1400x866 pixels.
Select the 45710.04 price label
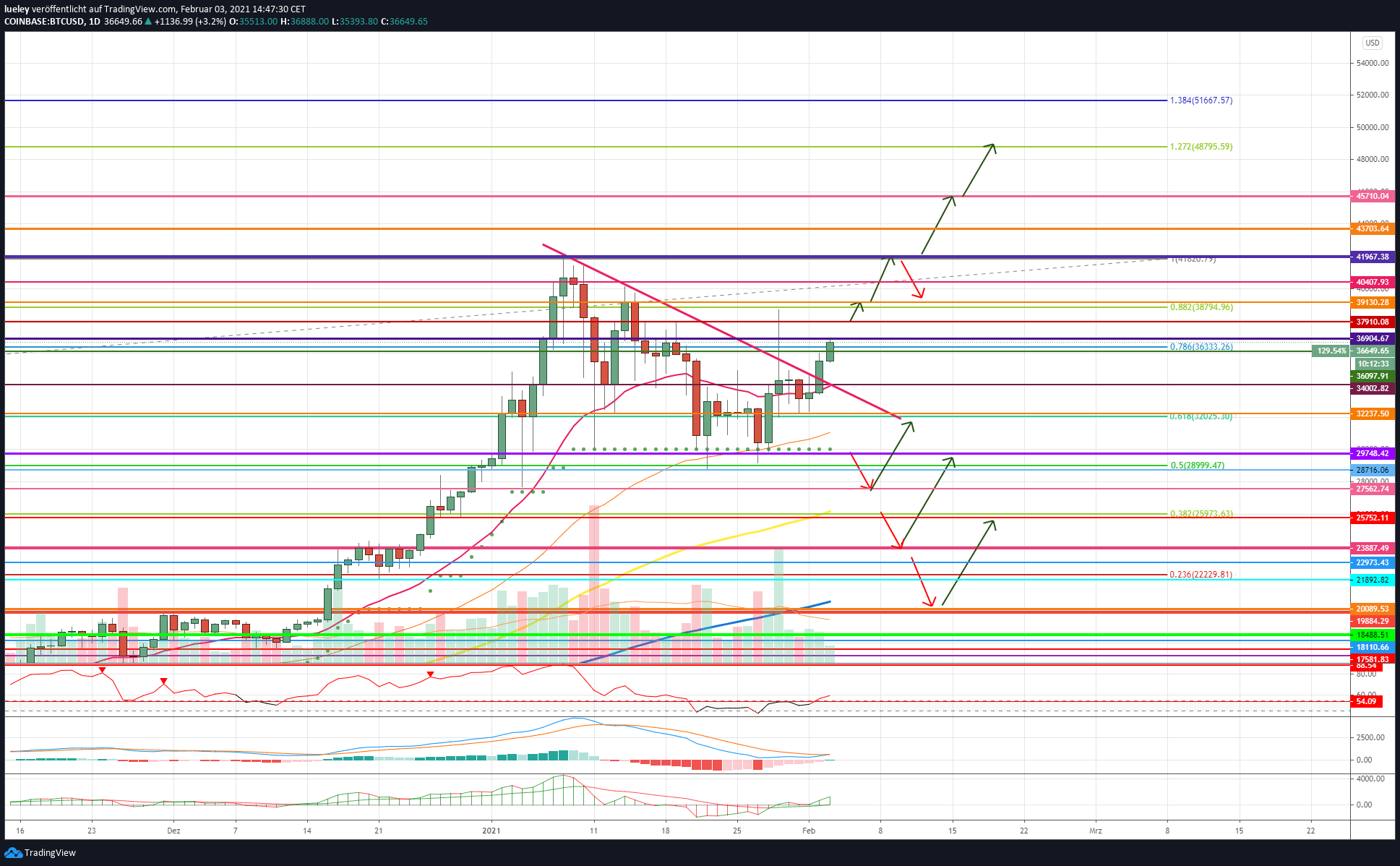[1372, 196]
